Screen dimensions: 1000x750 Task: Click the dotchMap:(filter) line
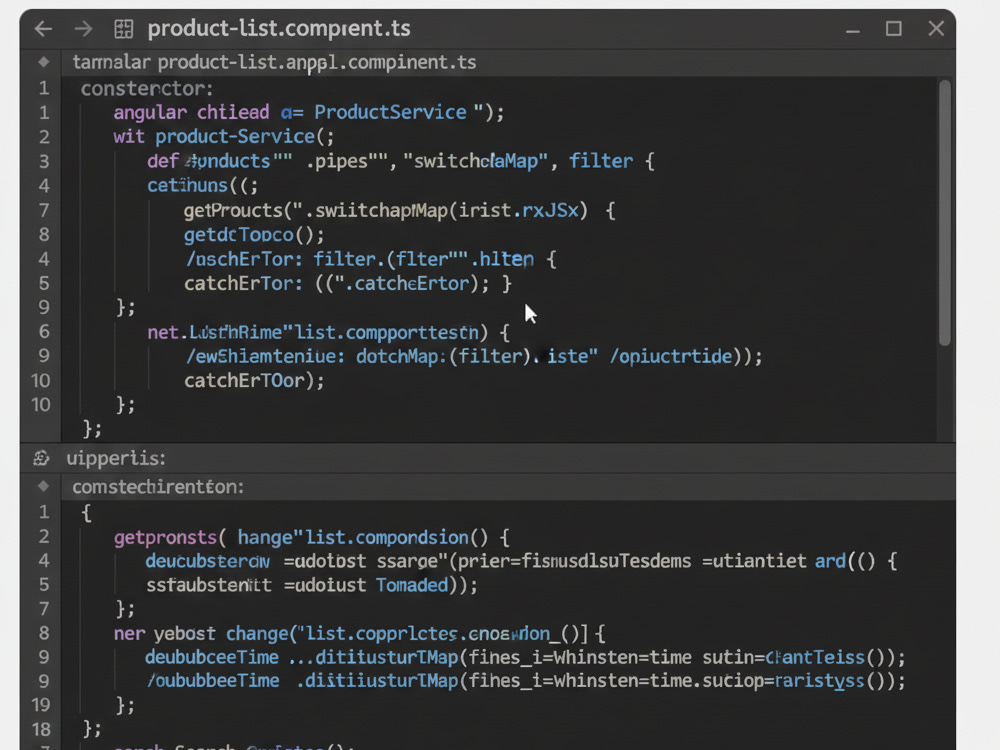[473, 356]
